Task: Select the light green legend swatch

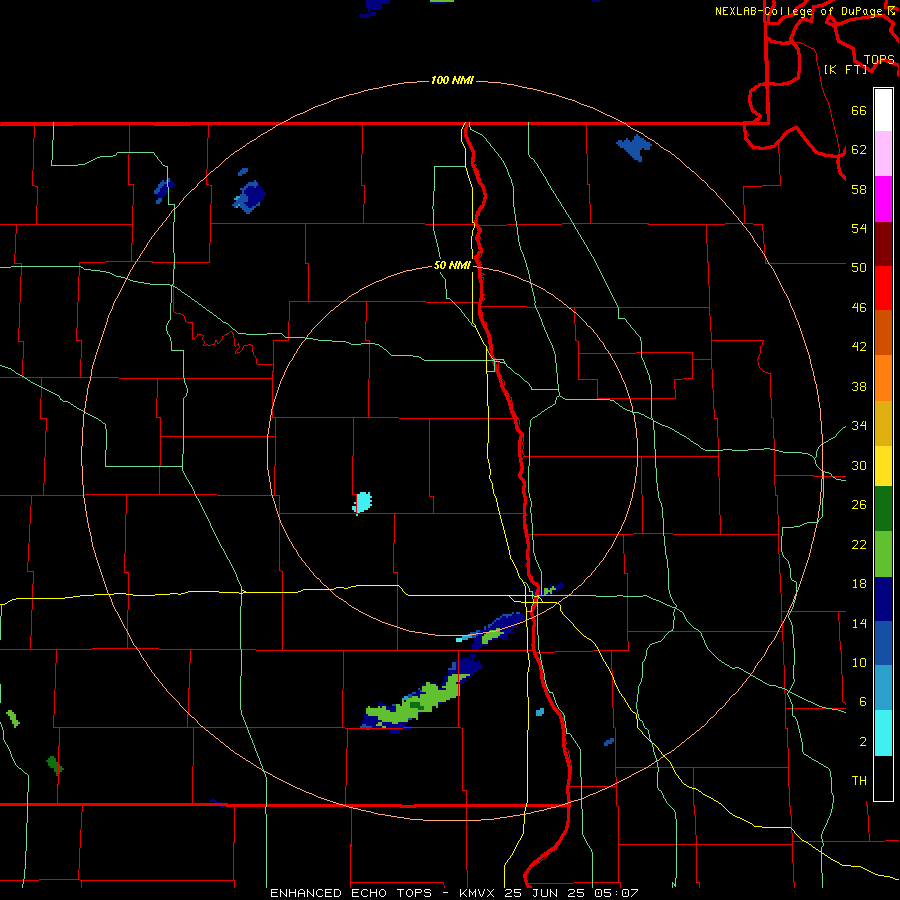Action: coord(883,554)
